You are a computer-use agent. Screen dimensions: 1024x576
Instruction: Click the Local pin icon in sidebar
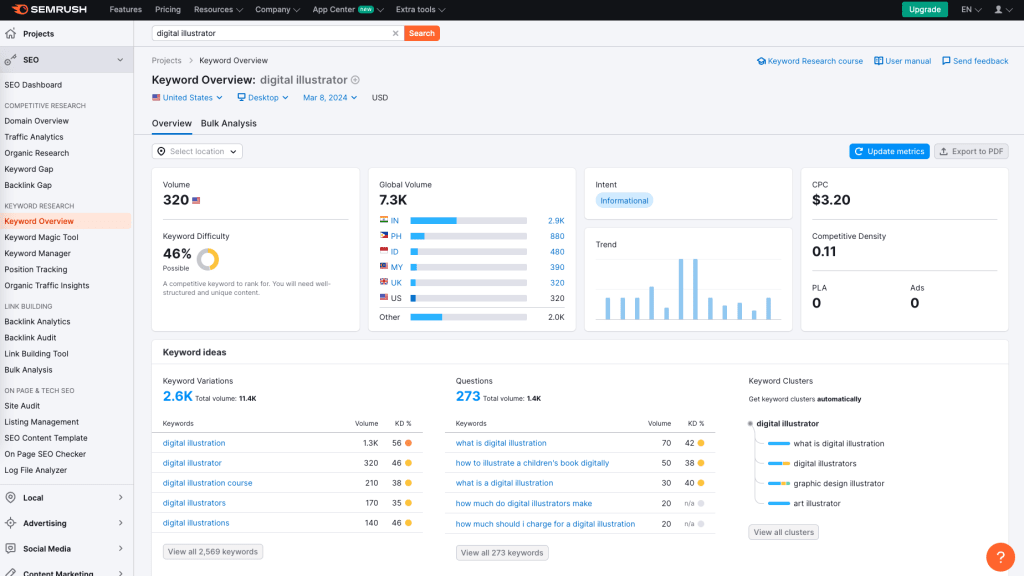tap(10, 498)
